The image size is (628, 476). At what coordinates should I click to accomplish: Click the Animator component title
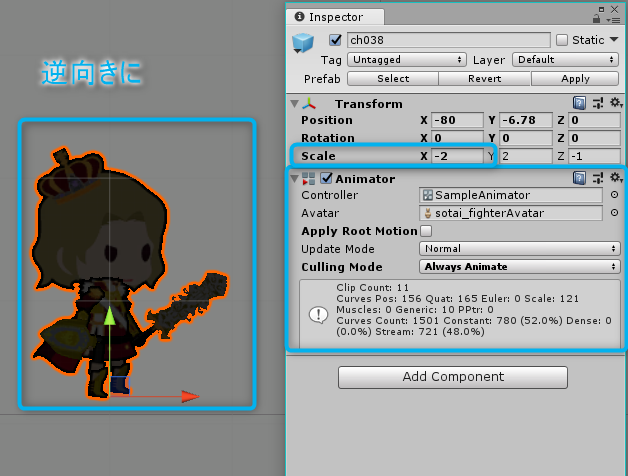pyautogui.click(x=365, y=179)
